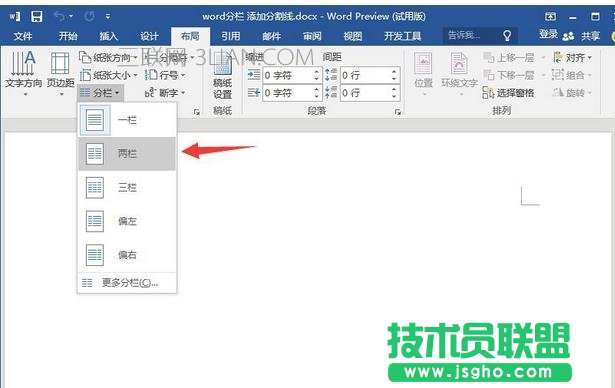
Task: Switch to the 邮件 tab
Action: click(271, 36)
